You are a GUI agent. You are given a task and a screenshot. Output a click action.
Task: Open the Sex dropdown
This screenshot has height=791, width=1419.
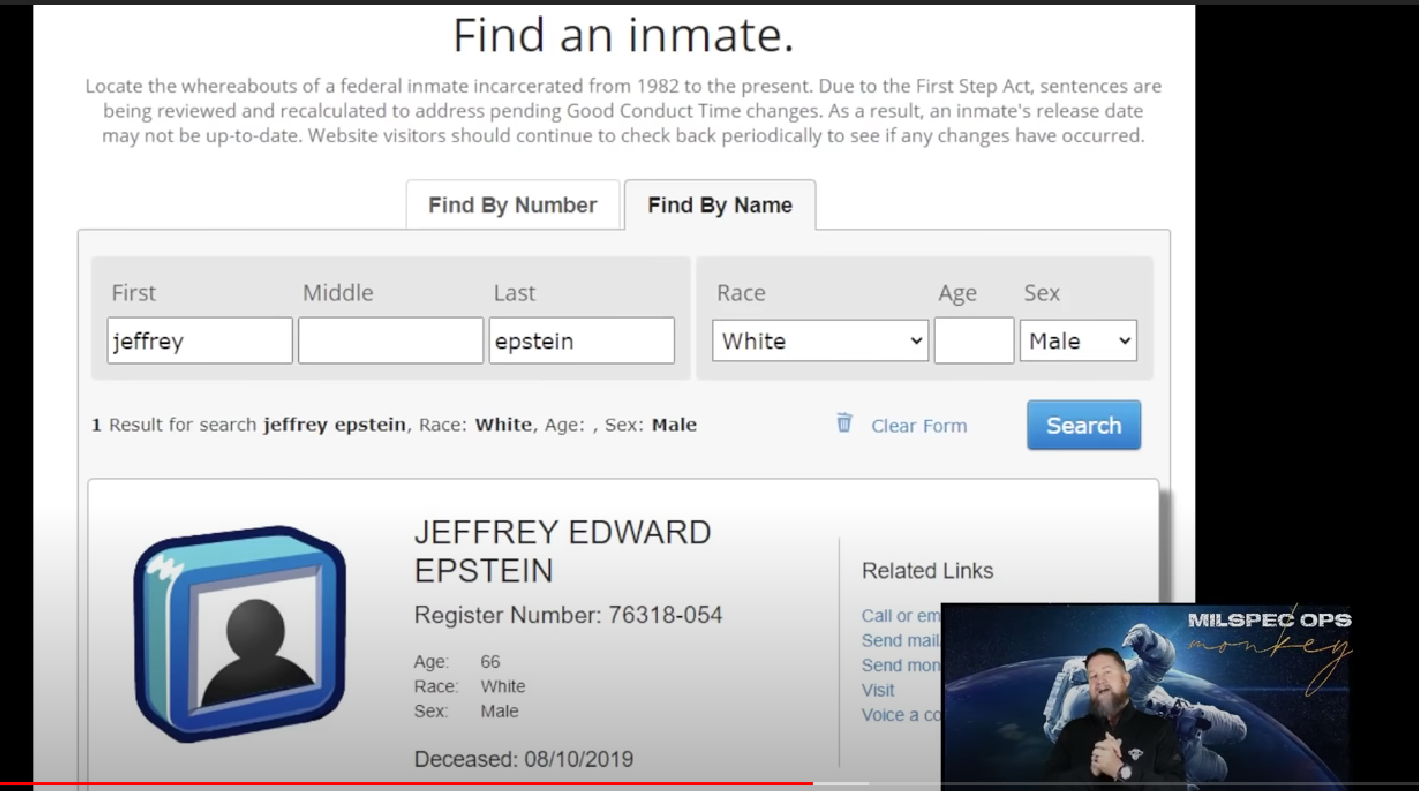[1078, 341]
